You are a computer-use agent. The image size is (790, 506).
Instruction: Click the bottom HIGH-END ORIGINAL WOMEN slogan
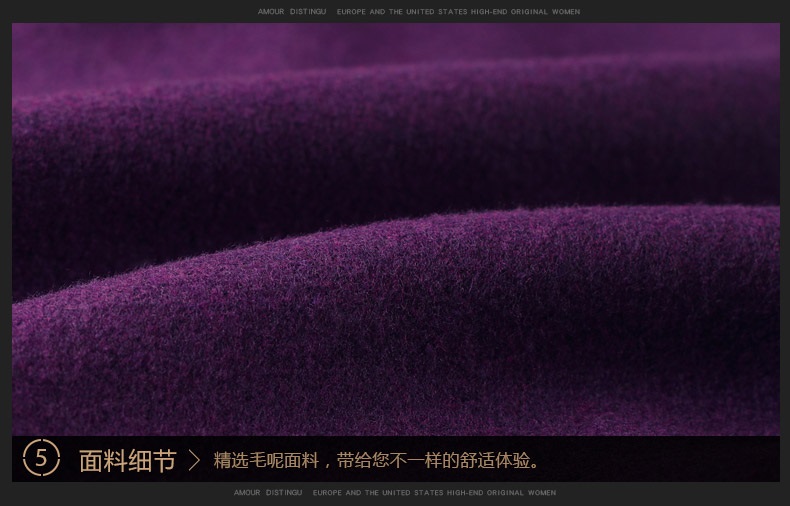point(501,493)
